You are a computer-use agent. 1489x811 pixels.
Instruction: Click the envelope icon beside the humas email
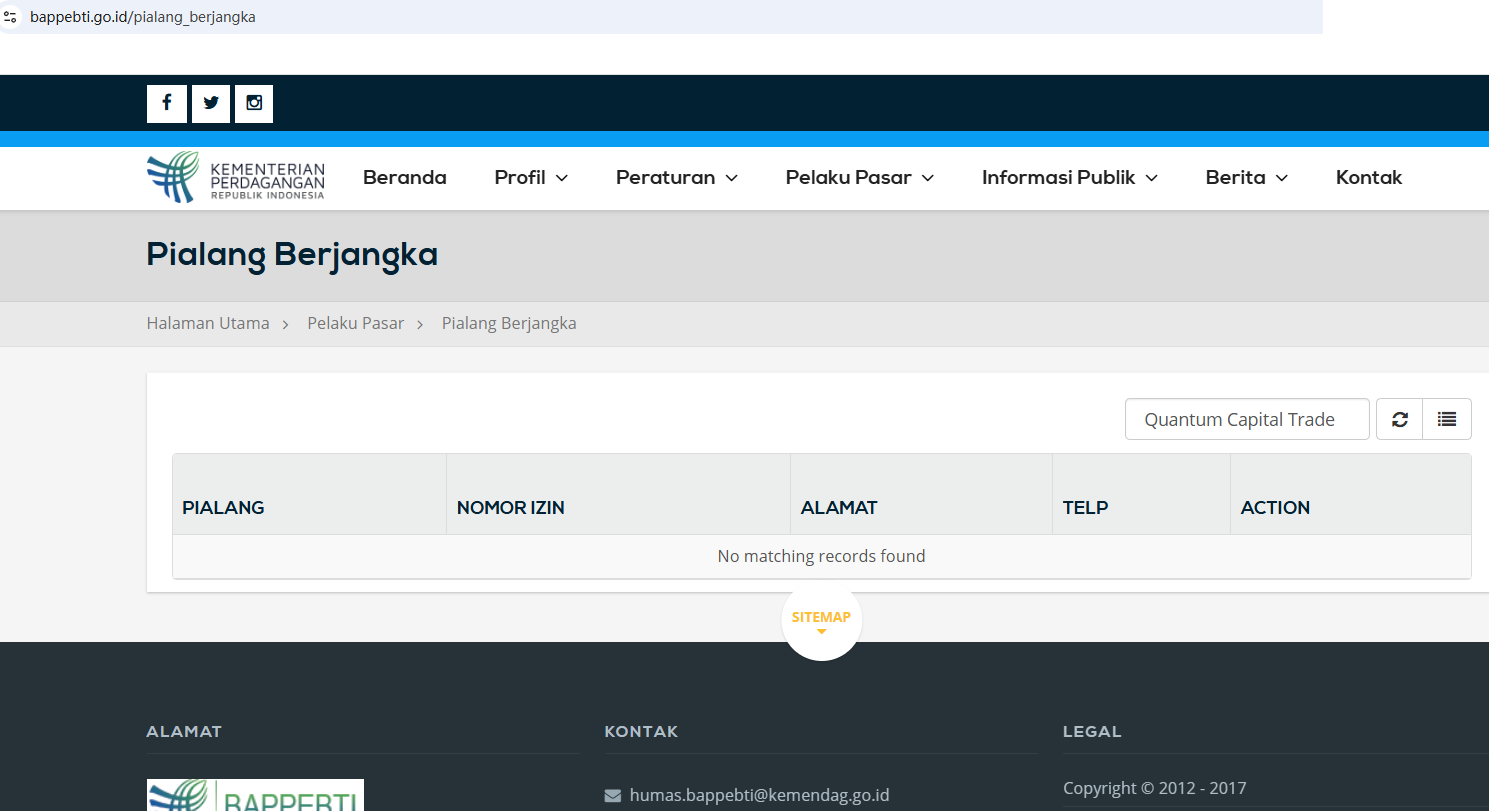point(613,796)
